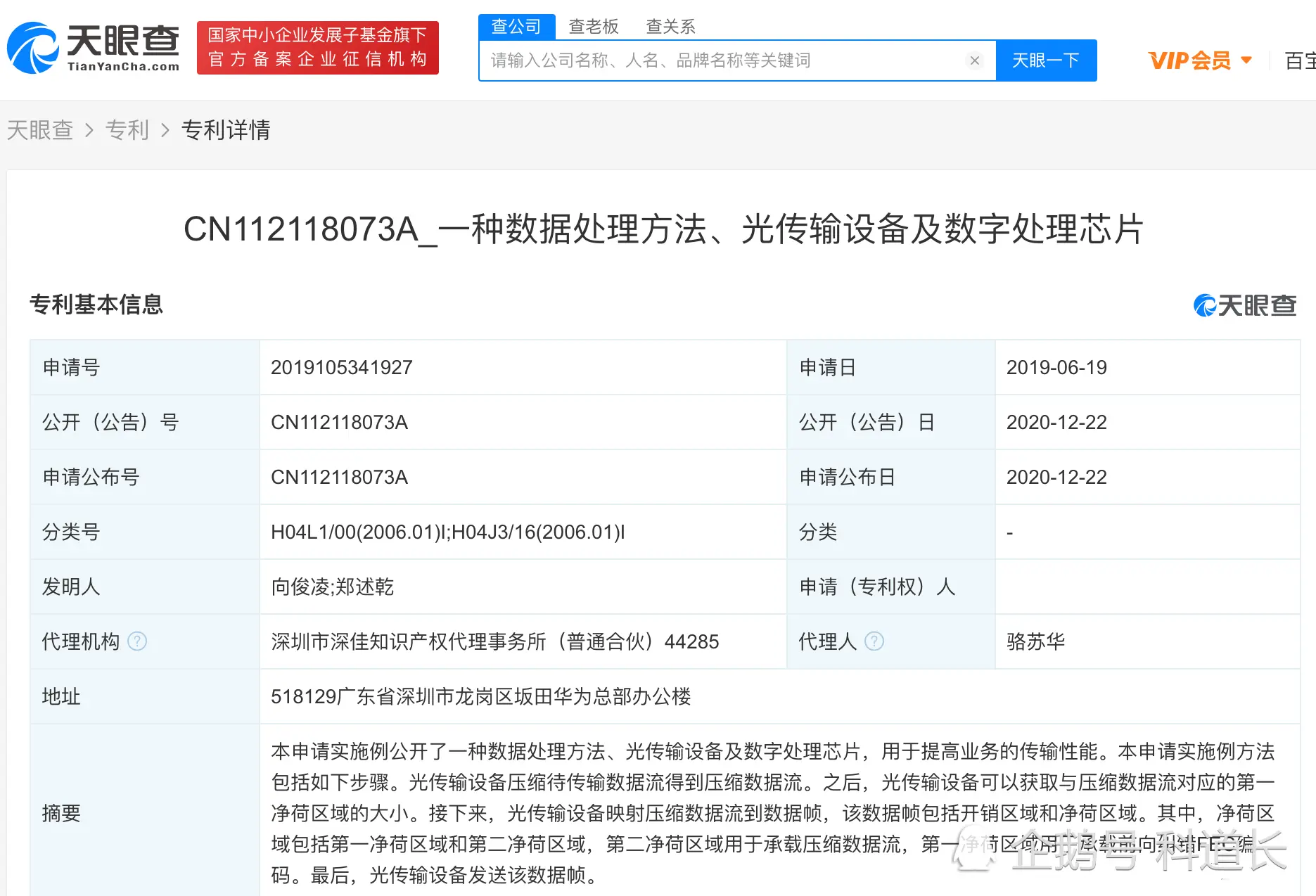Click the 地址 row label
Screen dimensions: 1316x896
(x=61, y=696)
